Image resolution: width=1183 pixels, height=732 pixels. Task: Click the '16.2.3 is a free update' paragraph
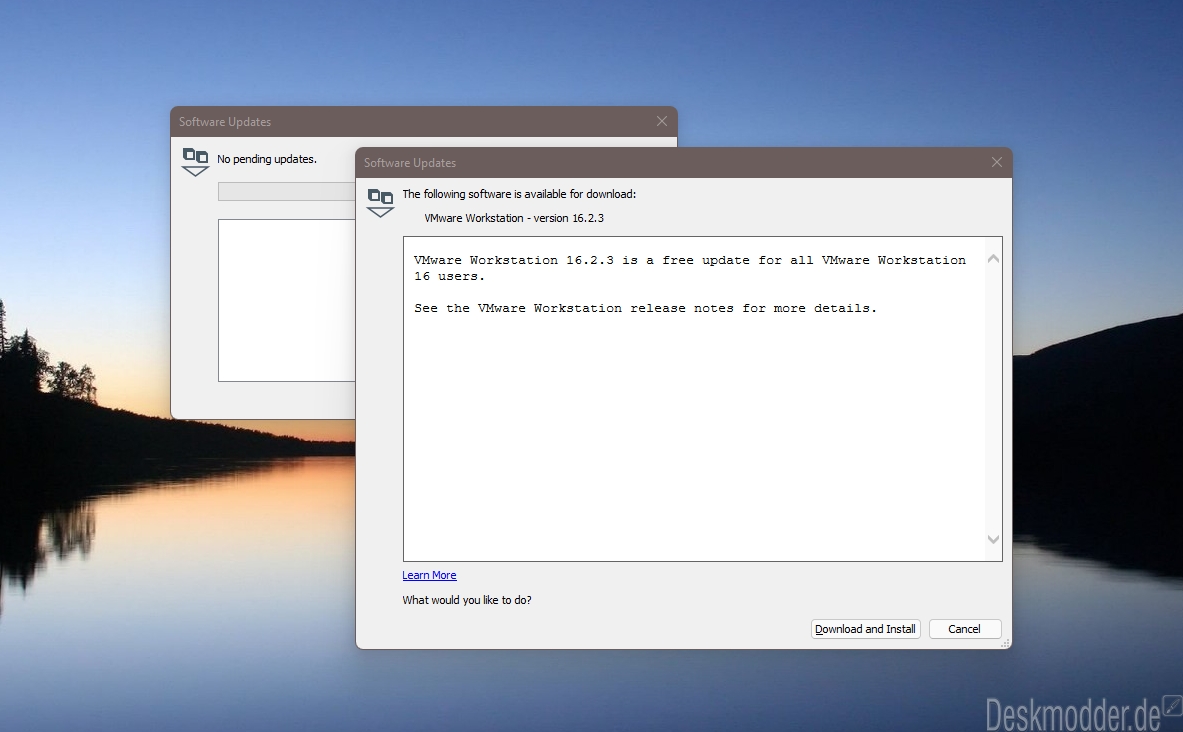tap(690, 268)
